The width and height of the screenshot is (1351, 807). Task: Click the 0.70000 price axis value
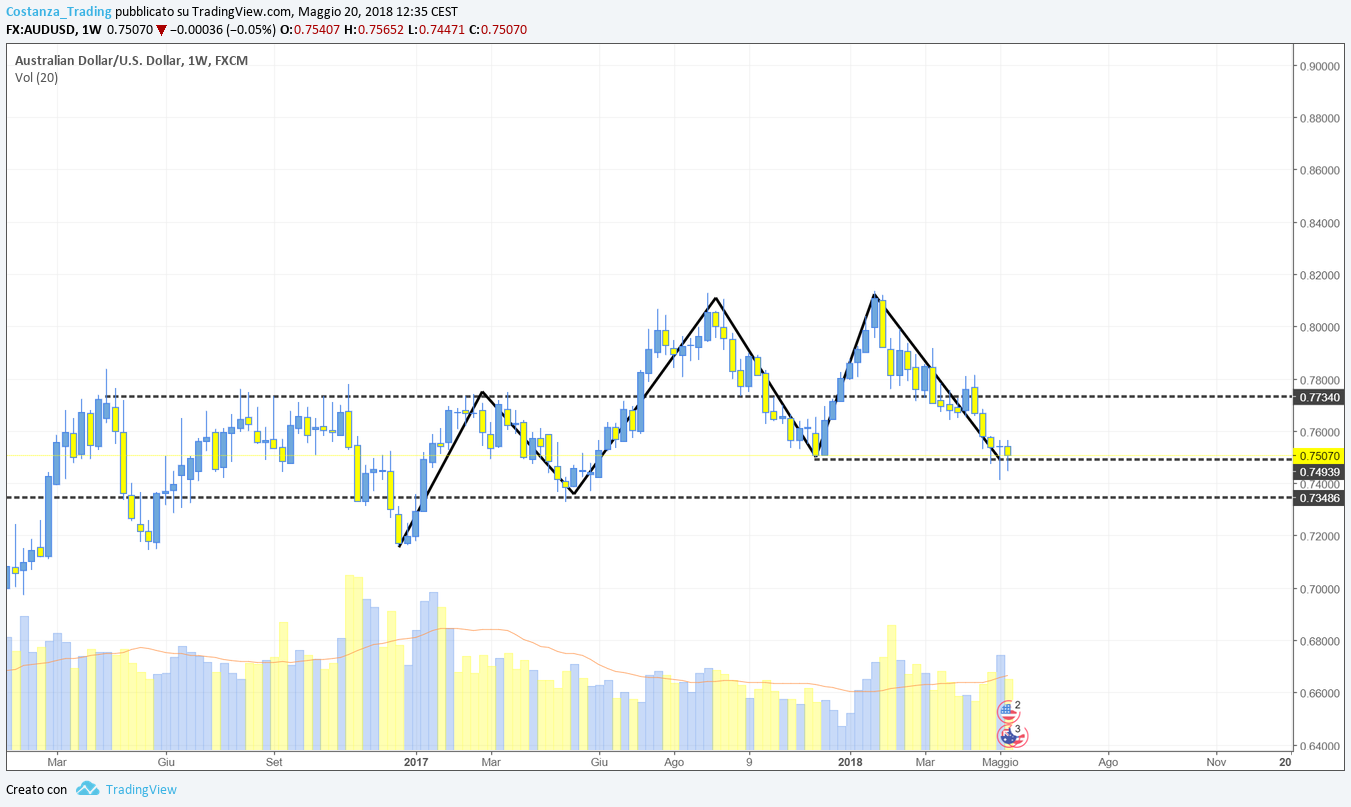pos(1320,589)
